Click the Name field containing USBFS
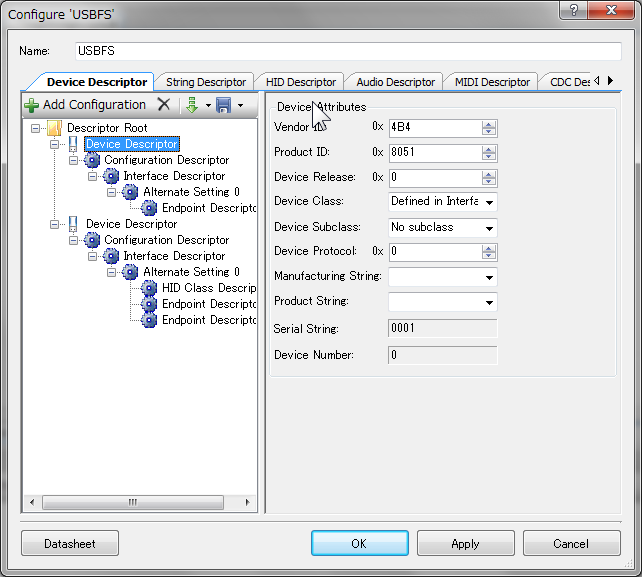The width and height of the screenshot is (642, 577). point(348,51)
